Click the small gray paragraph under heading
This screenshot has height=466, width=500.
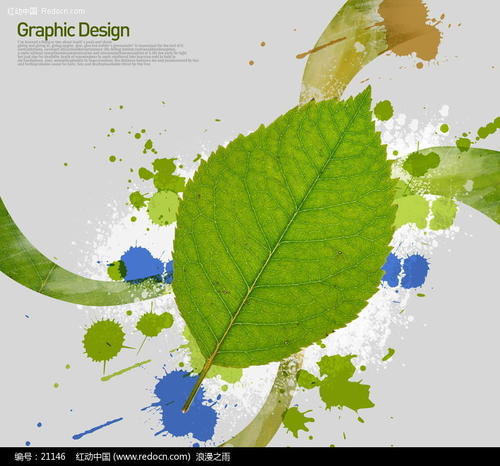[108, 53]
